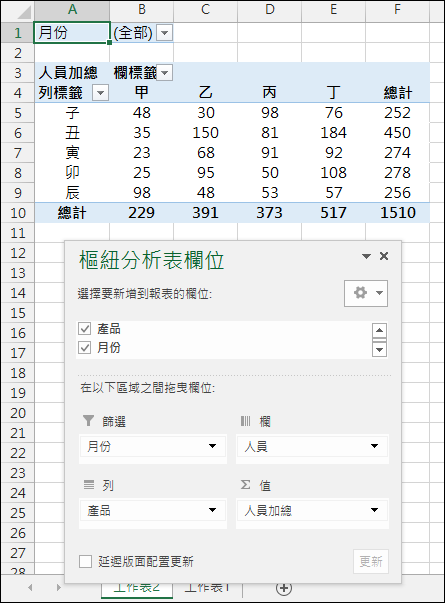Open the 列標籤 row labels dropdown
Viewport: 445px width, 603px height.
pos(101,93)
